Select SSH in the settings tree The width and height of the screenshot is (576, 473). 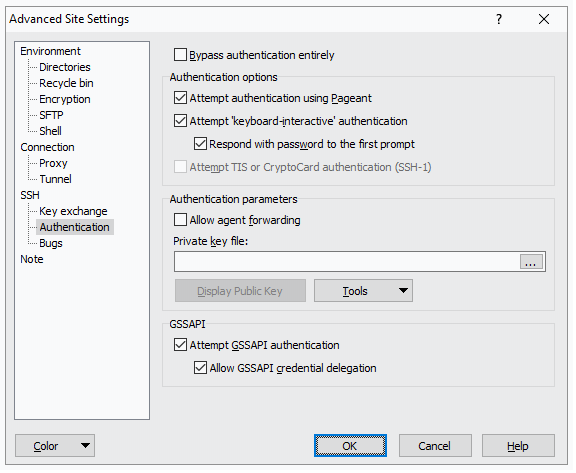pyautogui.click(x=30, y=195)
